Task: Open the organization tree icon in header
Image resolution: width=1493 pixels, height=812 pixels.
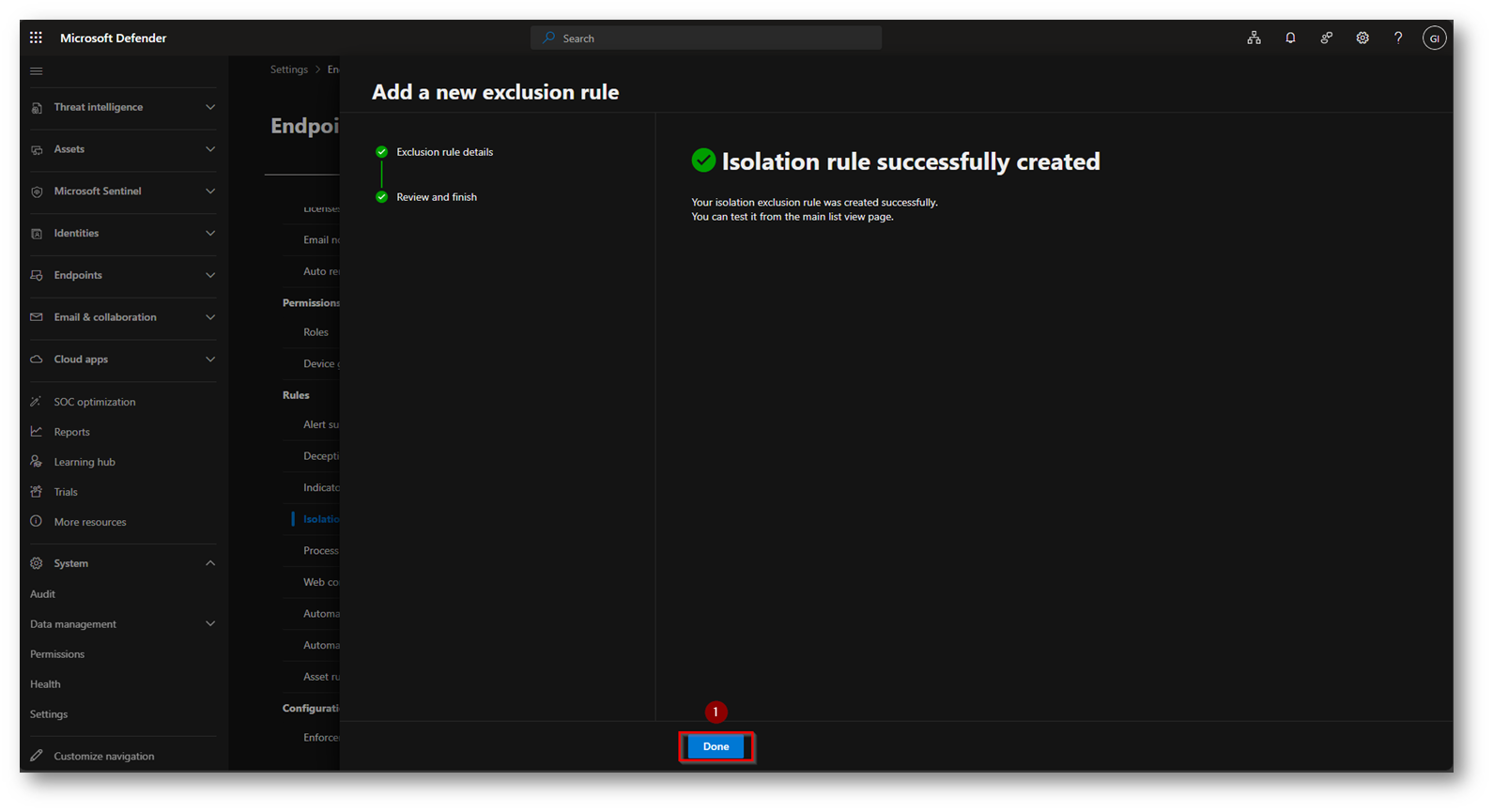Action: pos(1254,38)
